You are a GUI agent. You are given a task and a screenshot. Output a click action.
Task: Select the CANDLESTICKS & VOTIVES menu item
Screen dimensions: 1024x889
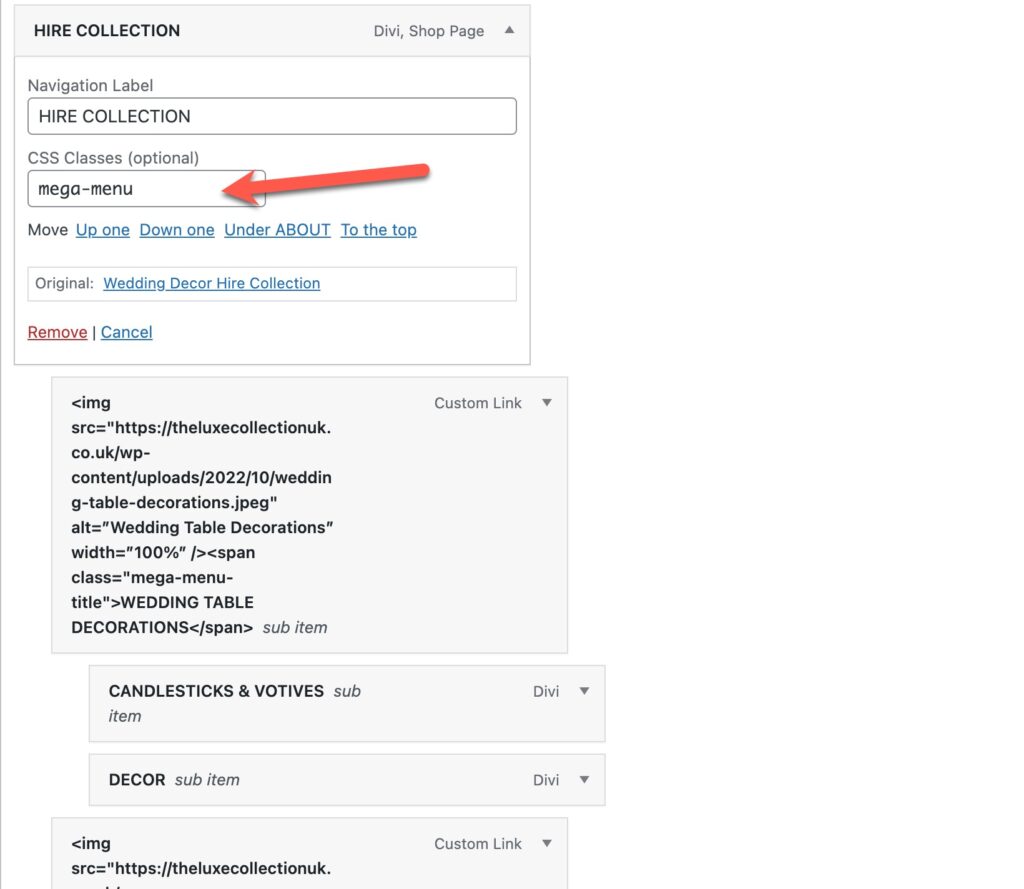(x=216, y=691)
